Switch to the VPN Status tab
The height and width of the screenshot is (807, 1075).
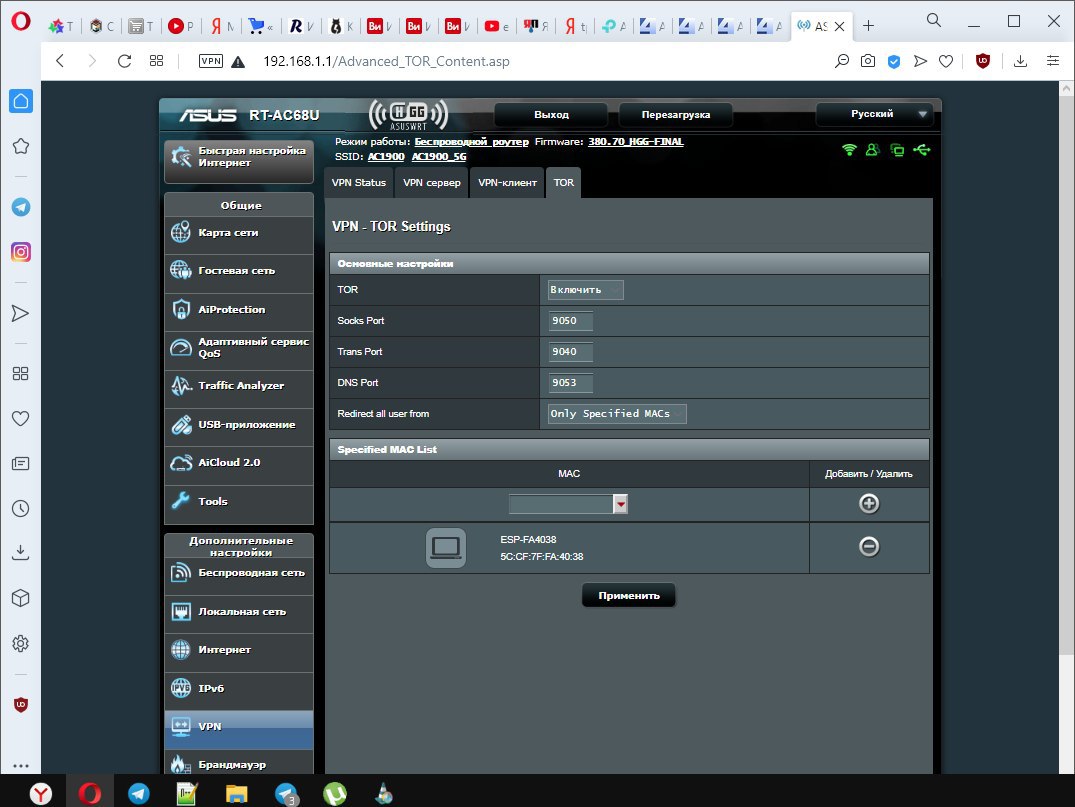(358, 183)
